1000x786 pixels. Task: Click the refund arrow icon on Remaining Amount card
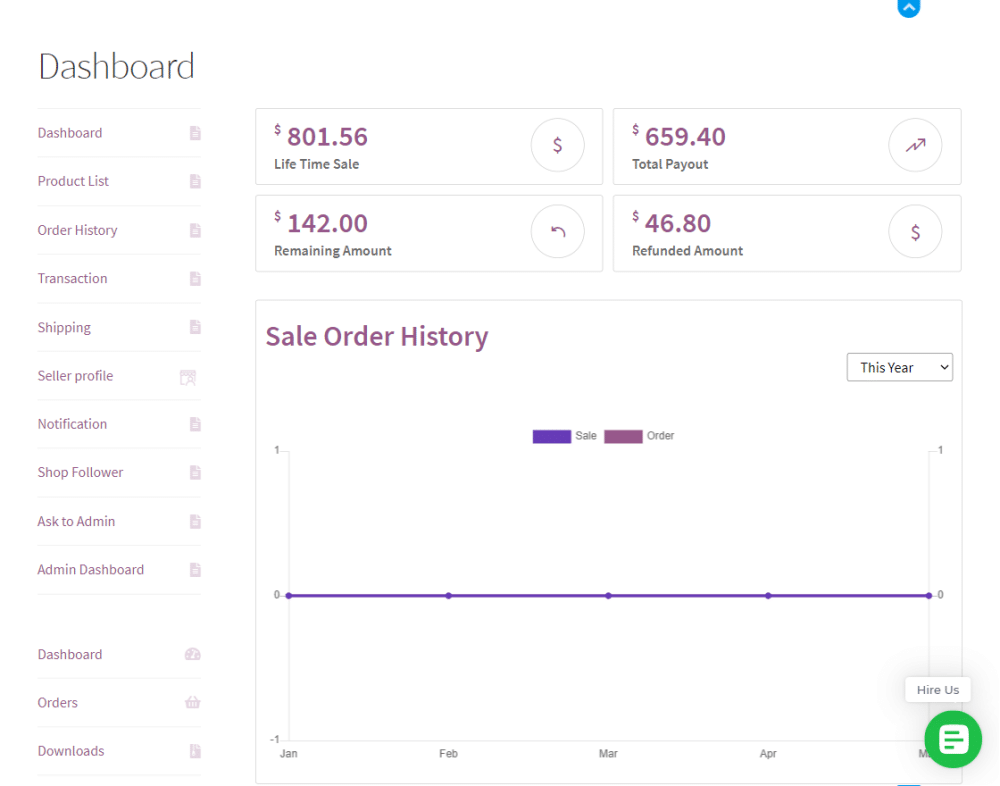click(x=557, y=231)
